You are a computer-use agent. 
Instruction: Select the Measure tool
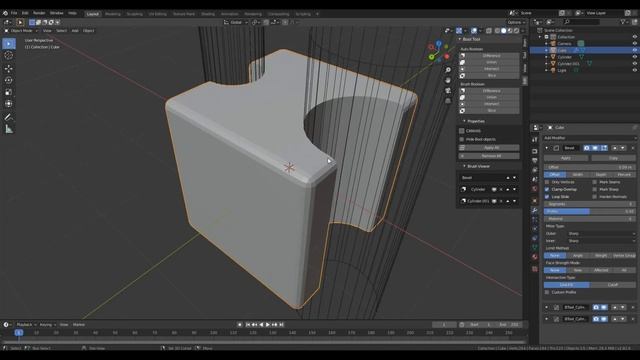[9, 129]
